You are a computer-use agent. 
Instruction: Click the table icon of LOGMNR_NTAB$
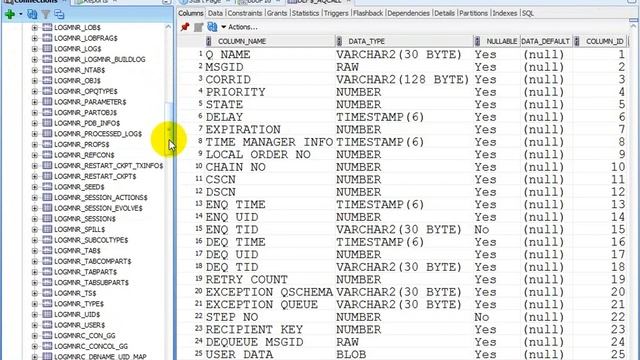(x=47, y=70)
